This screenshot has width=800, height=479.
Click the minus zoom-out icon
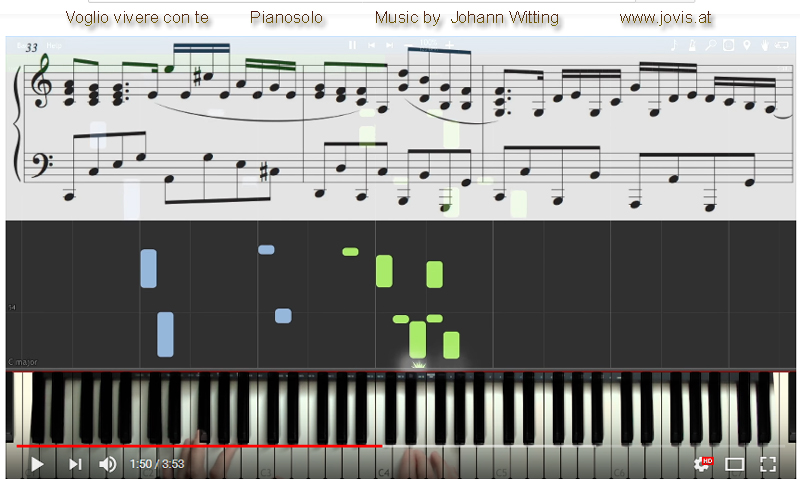[408, 45]
